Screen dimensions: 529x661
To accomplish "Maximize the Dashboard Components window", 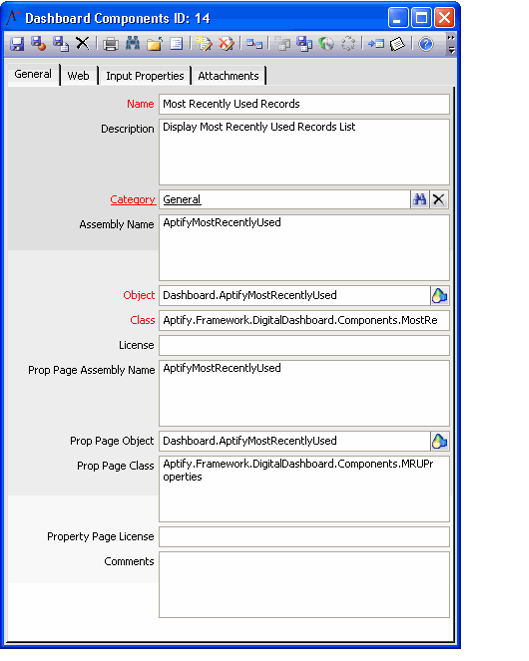I will (422, 18).
